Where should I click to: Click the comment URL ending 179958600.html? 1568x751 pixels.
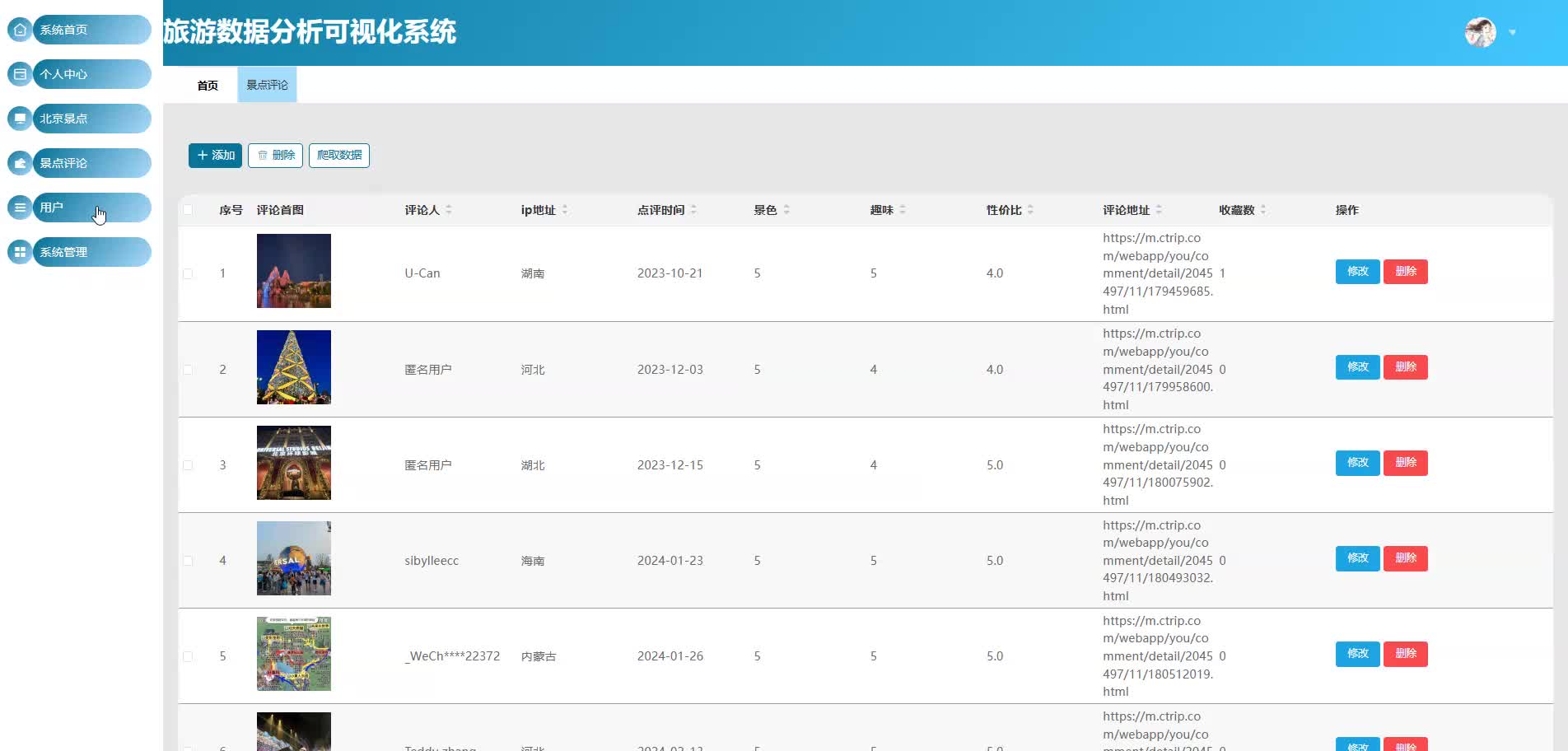[x=1158, y=369]
